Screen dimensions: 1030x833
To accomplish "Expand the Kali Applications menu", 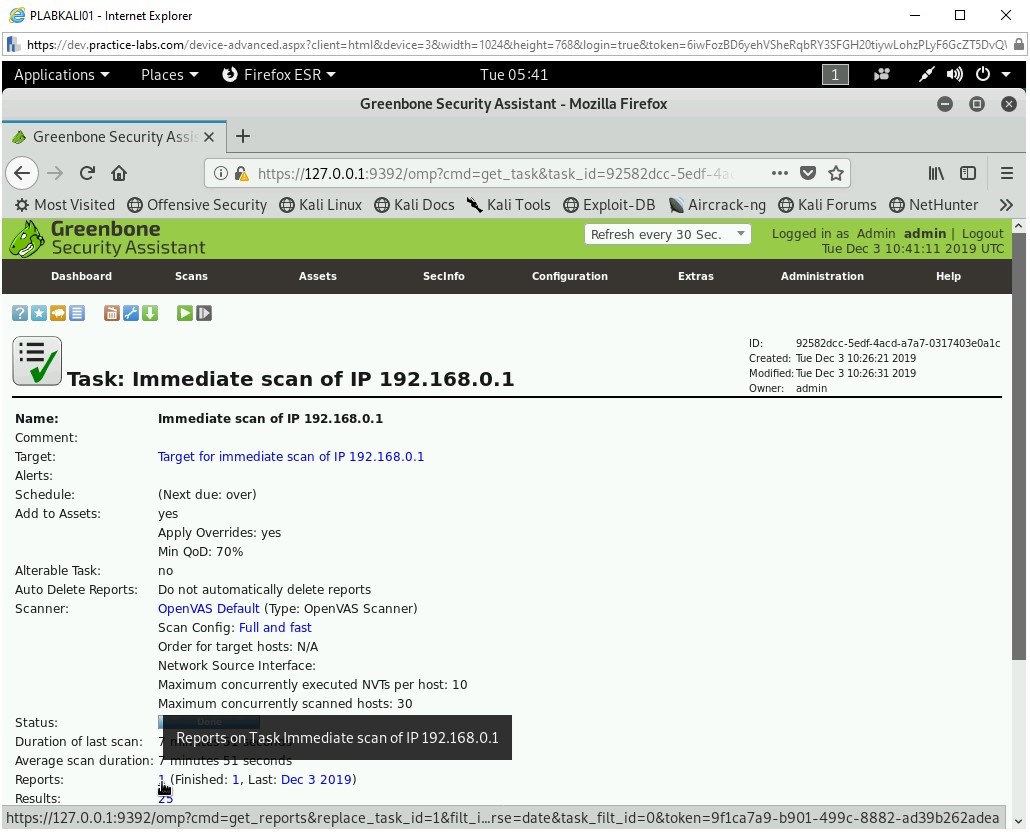I will (x=61, y=75).
